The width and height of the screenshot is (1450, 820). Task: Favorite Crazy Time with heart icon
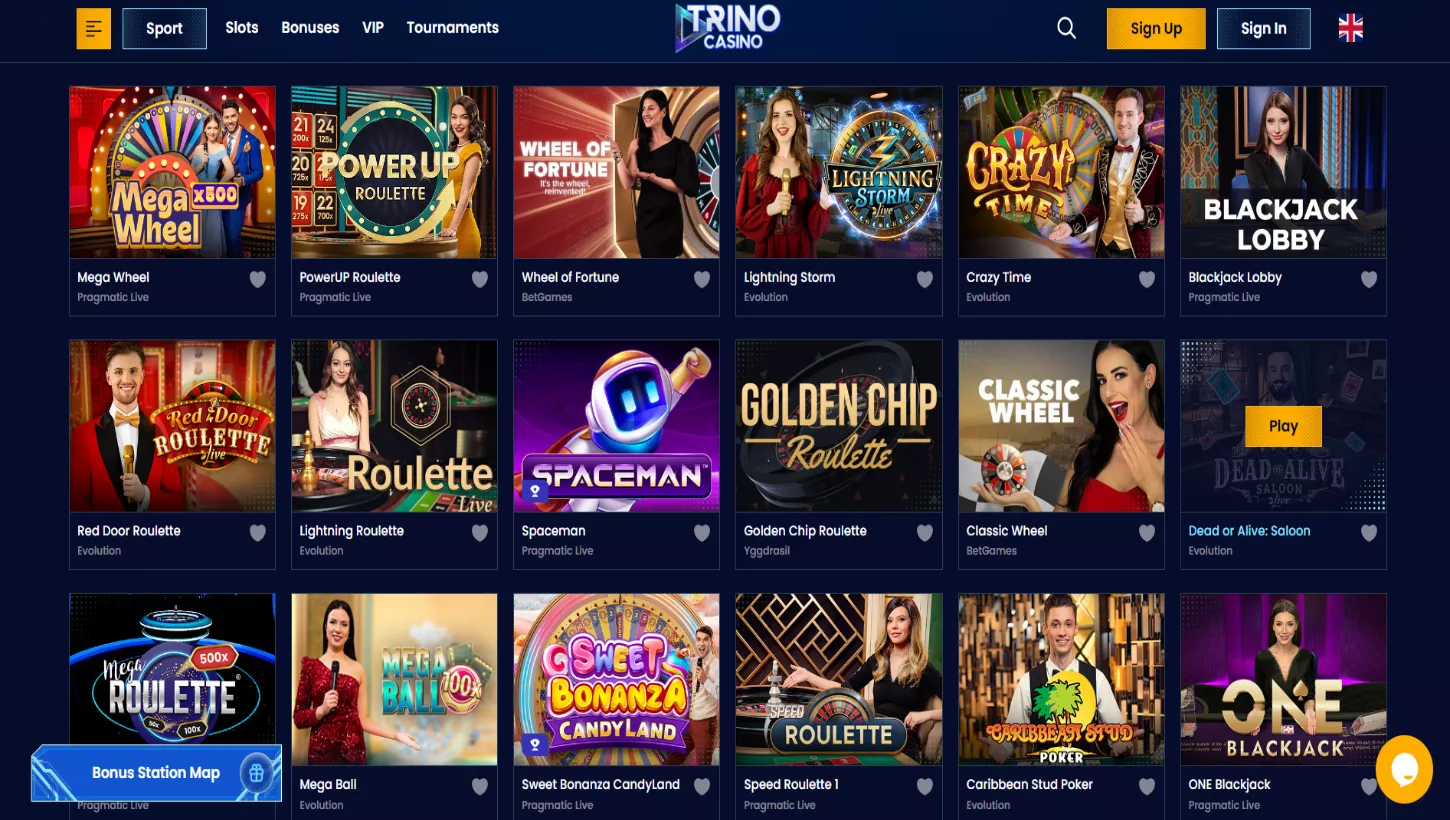click(x=1147, y=279)
